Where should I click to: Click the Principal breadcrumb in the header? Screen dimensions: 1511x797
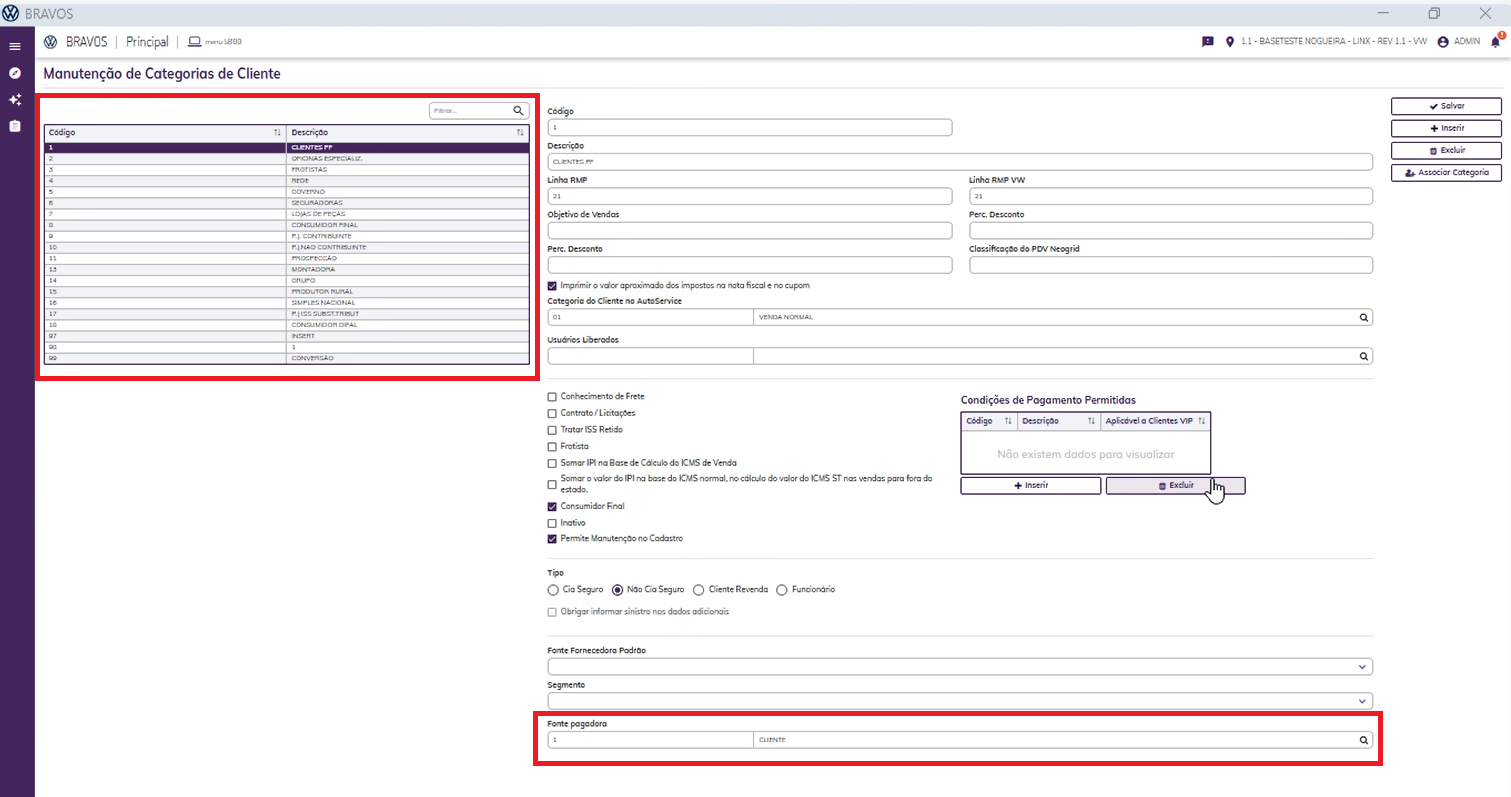147,42
